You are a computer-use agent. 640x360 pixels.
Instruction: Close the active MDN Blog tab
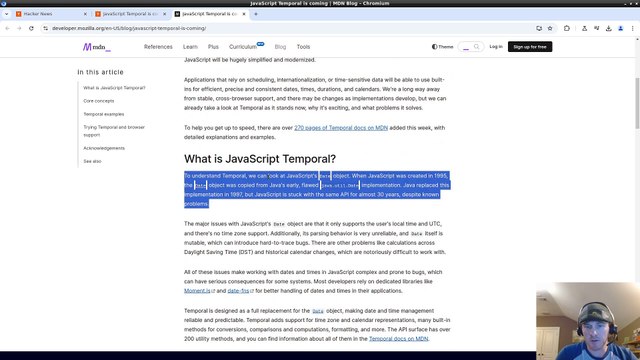coord(244,14)
